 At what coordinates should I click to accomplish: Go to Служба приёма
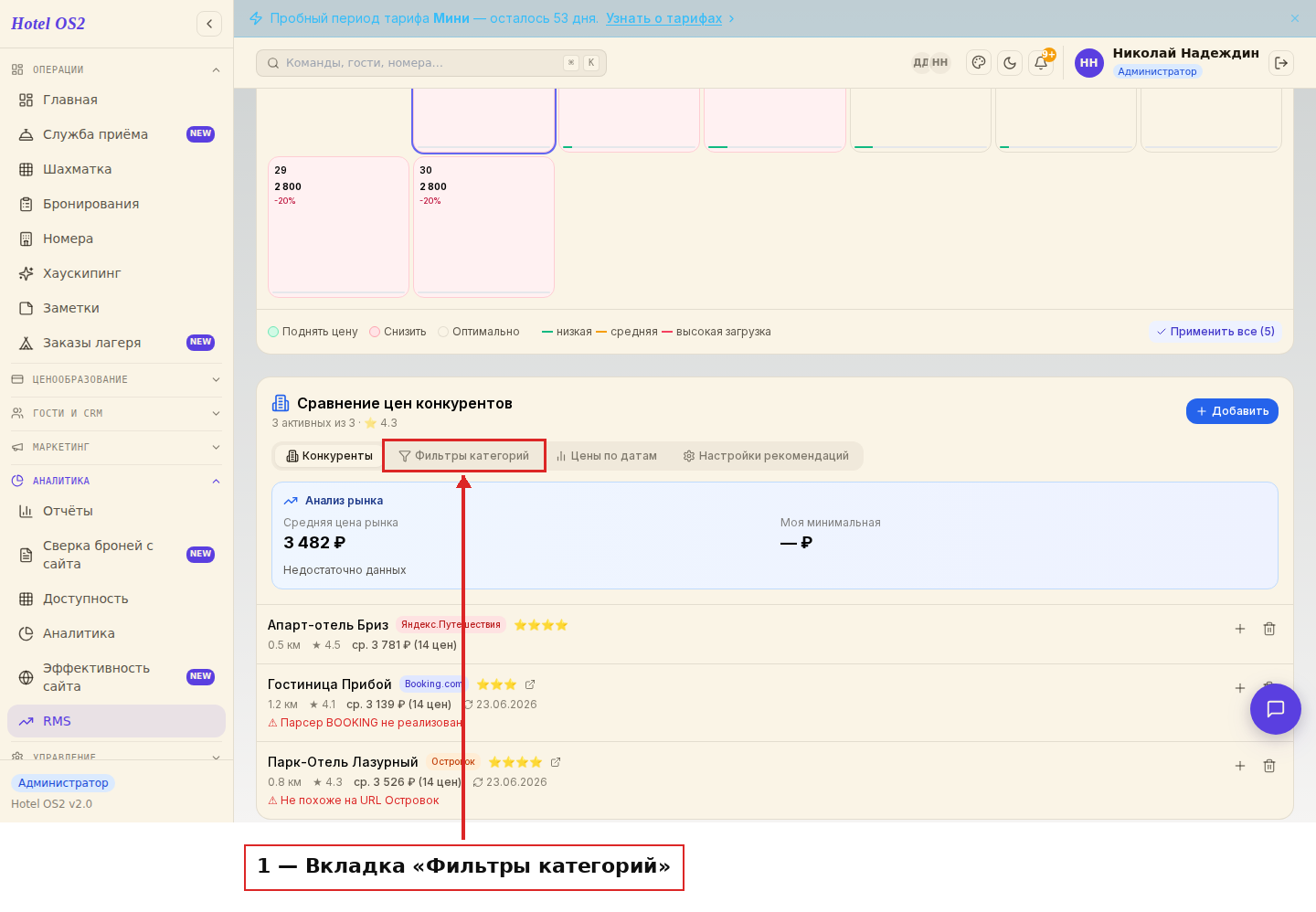coord(116,134)
